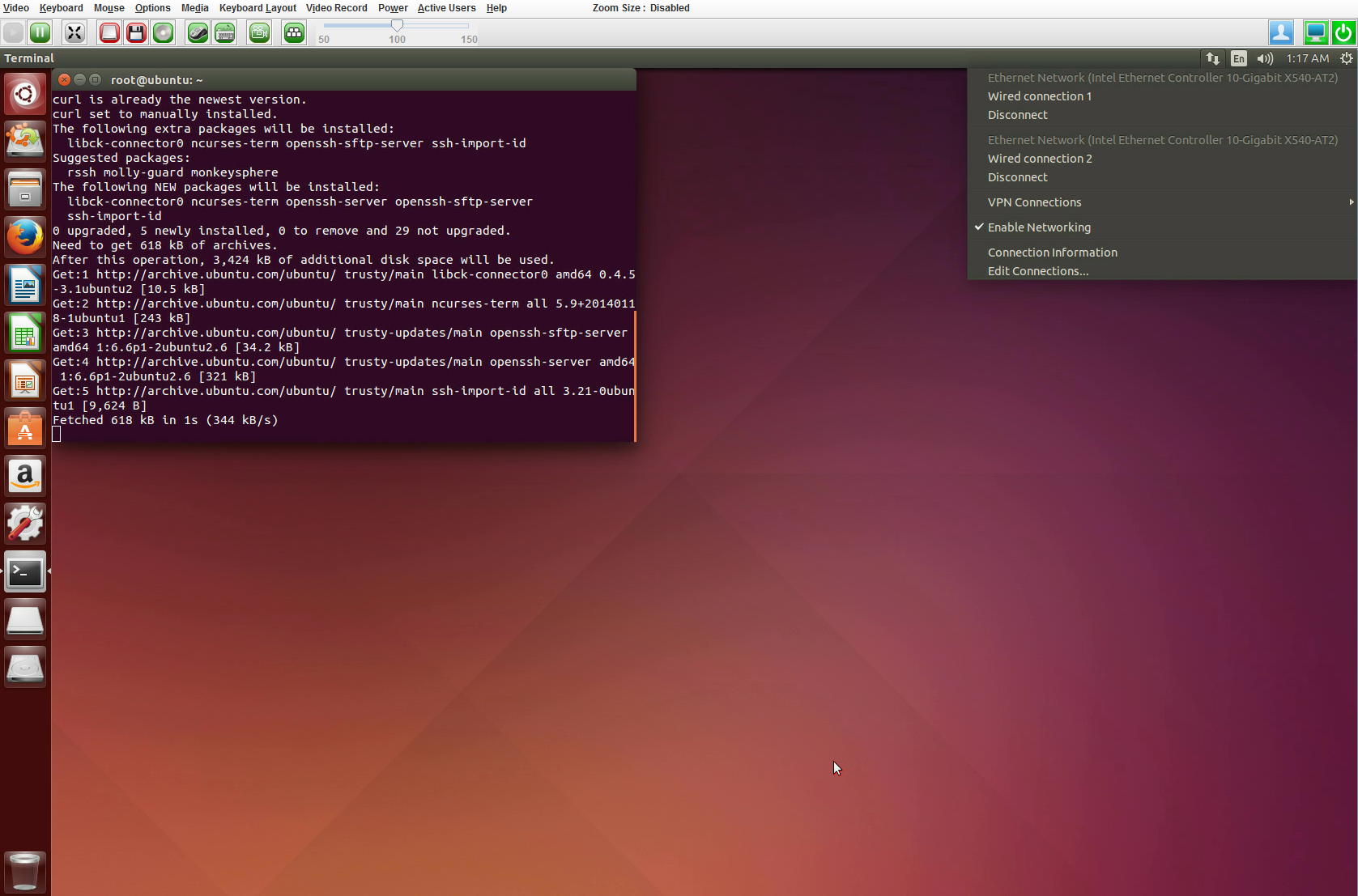Click the video camera record icon
Image resolution: width=1358 pixels, height=896 pixels.
(x=259, y=32)
